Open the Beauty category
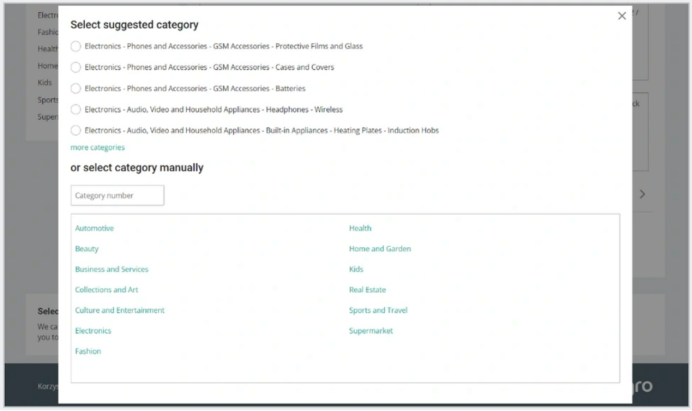692x411 pixels. click(86, 249)
